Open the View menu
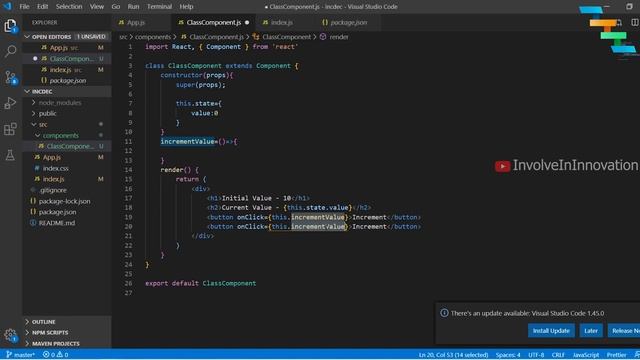The width and height of the screenshot is (640, 360). coord(97,7)
